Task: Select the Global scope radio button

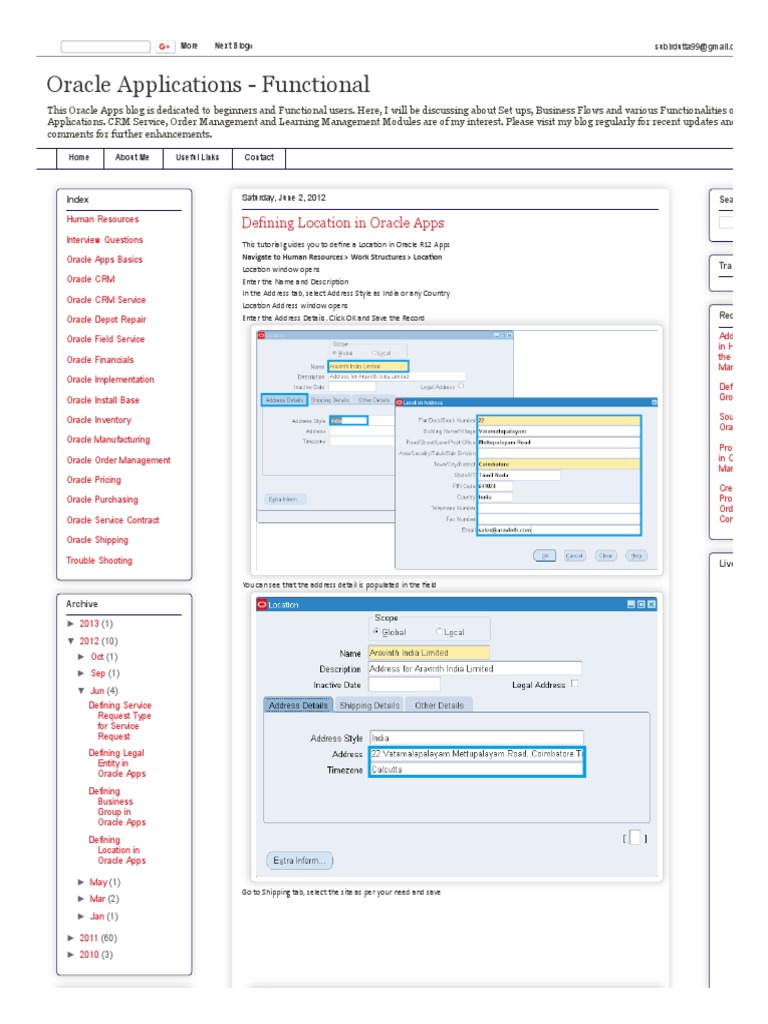Action: tap(376, 632)
